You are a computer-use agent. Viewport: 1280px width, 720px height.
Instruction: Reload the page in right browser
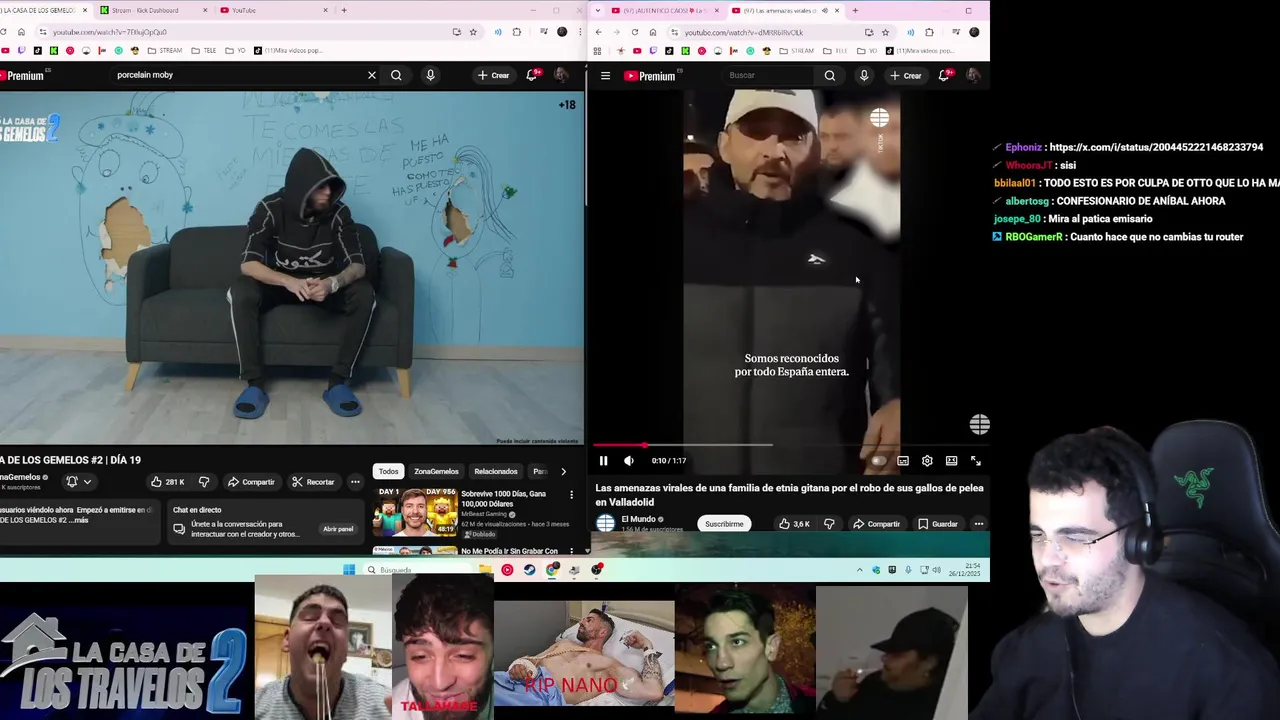634,32
